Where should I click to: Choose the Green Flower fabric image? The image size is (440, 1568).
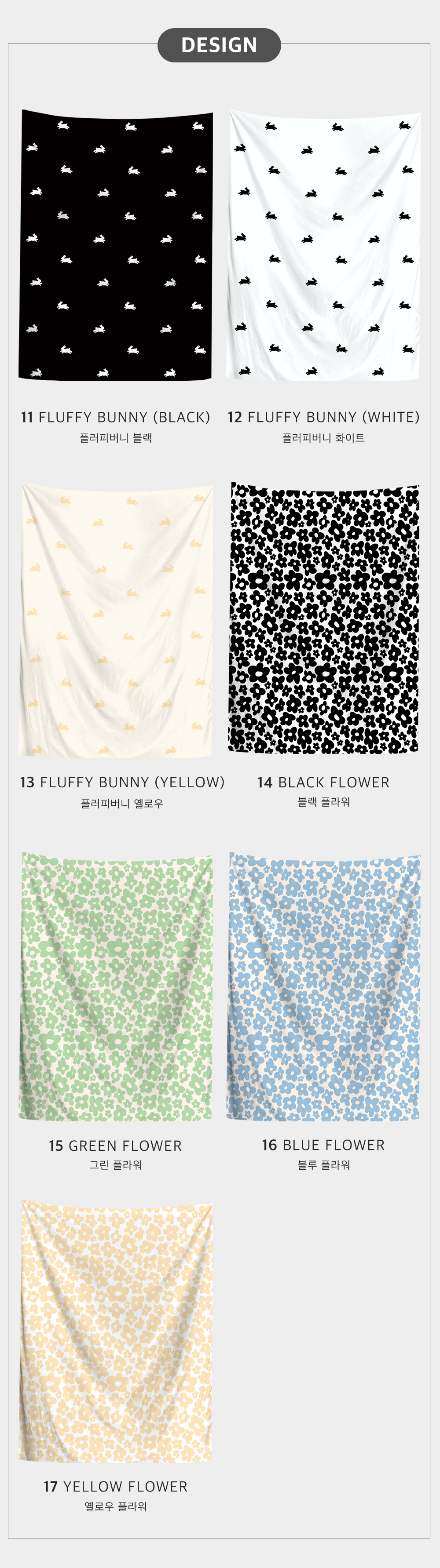tap(116, 987)
